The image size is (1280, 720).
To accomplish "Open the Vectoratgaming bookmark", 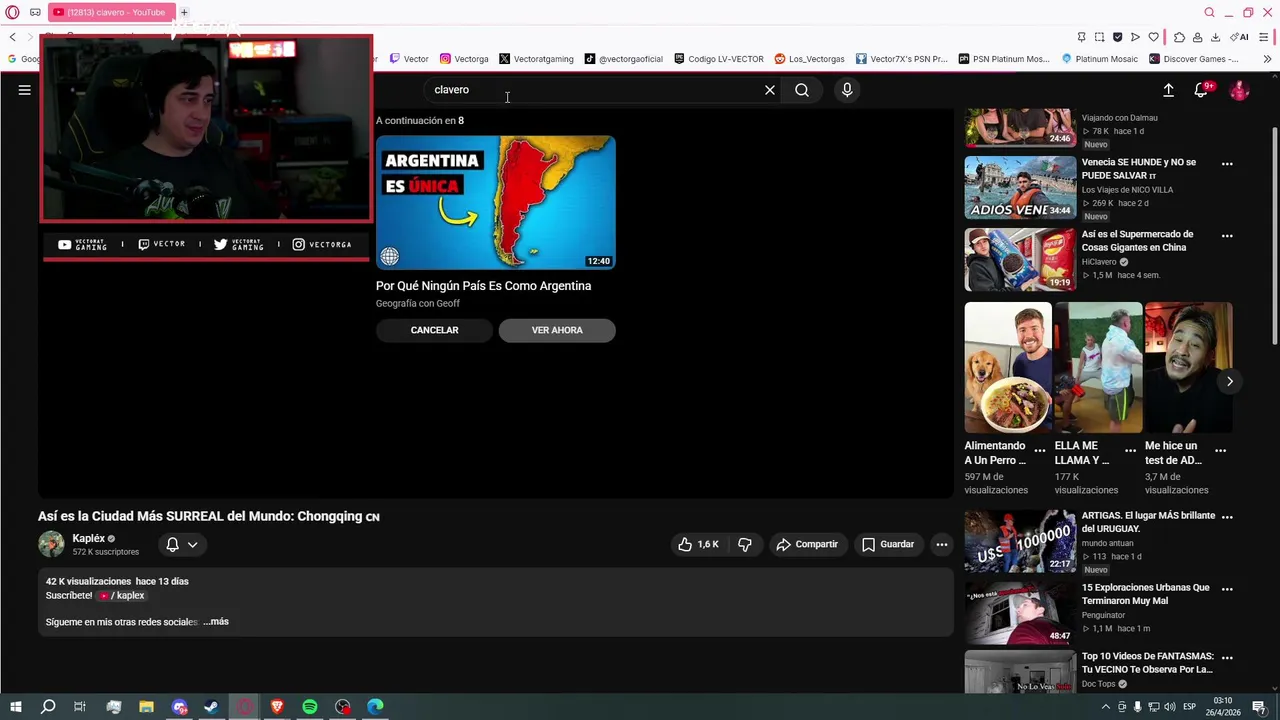I will (x=536, y=59).
